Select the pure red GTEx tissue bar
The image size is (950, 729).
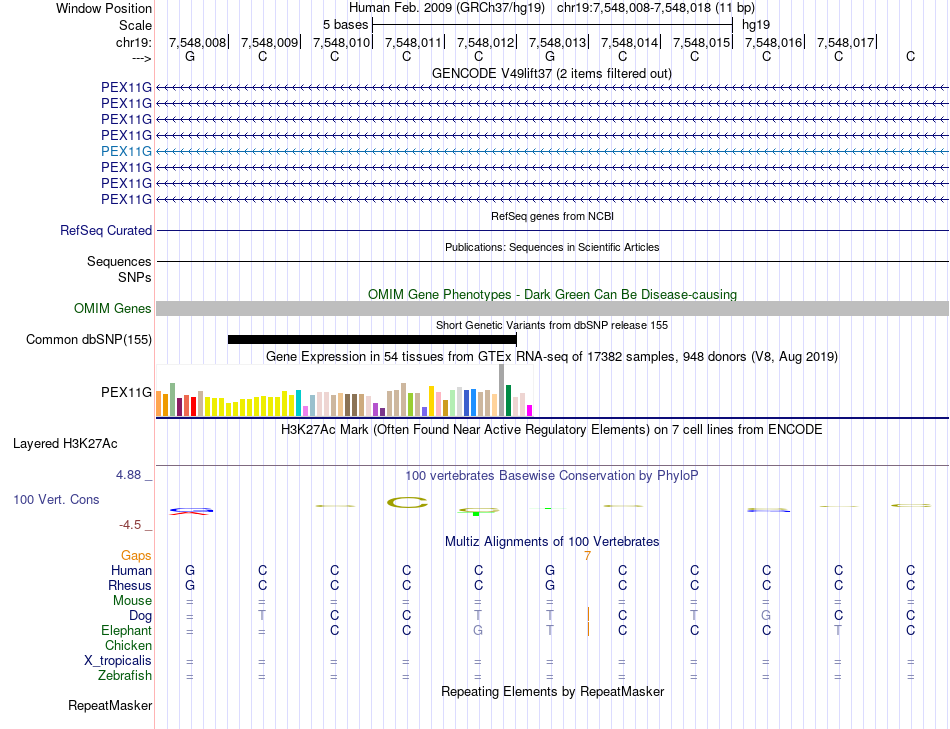[193, 407]
